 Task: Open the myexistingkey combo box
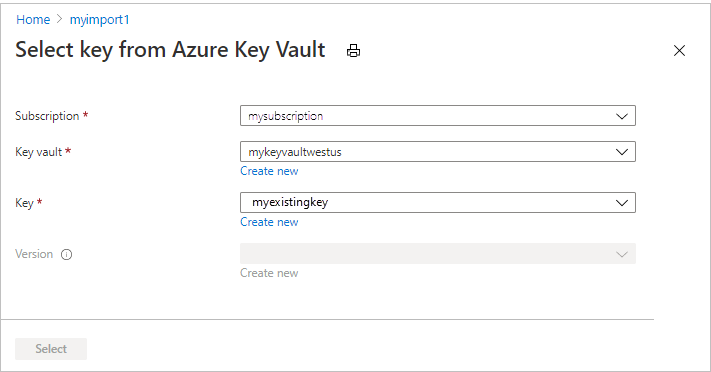pyautogui.click(x=438, y=202)
